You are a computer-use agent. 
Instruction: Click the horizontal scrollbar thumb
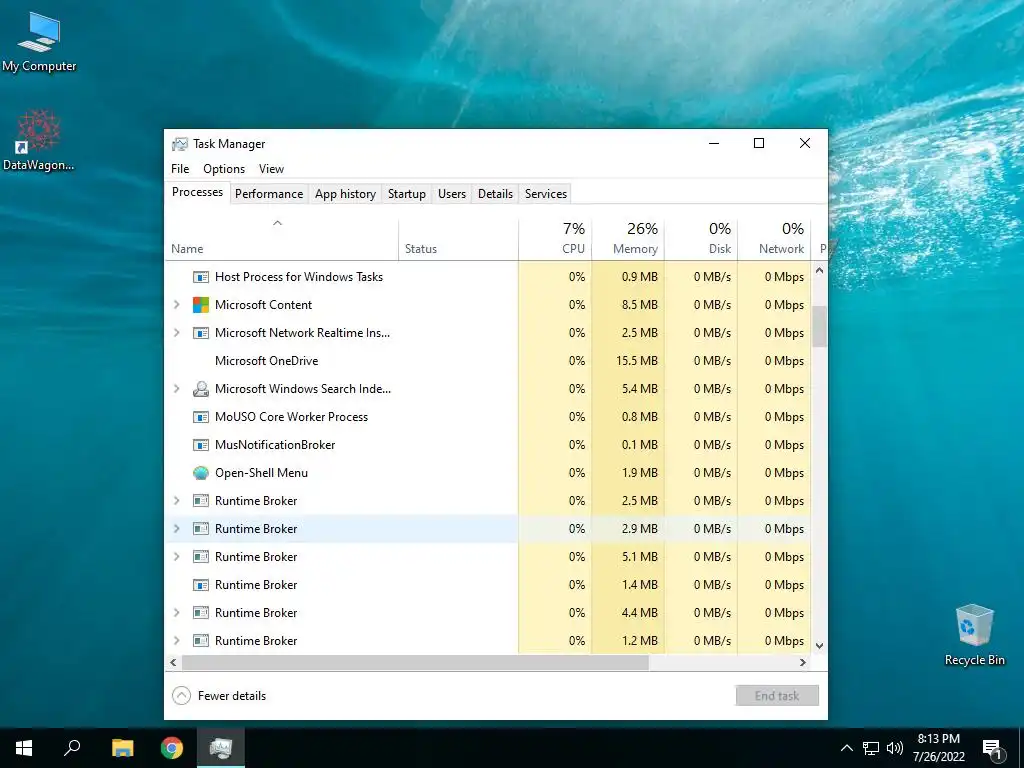tap(415, 662)
